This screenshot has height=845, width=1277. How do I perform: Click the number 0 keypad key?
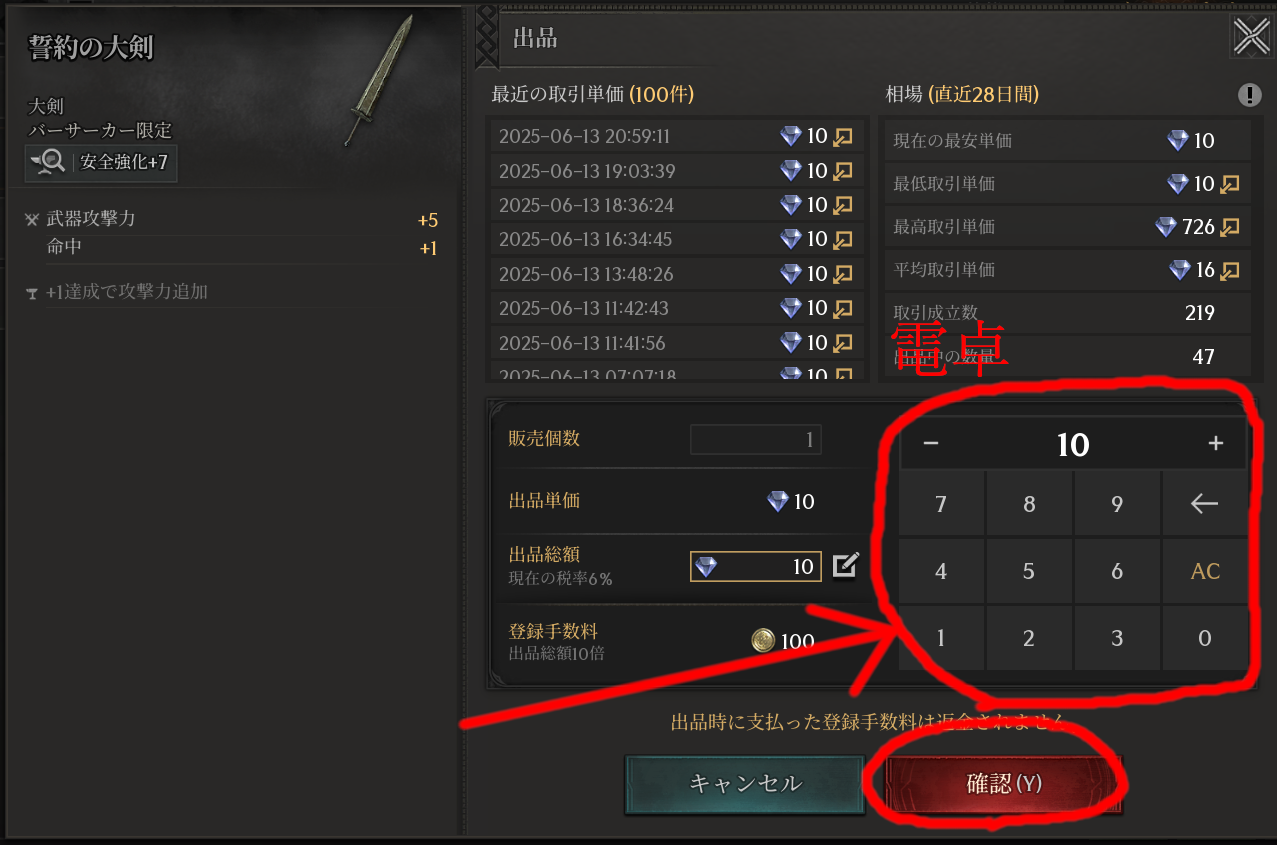[1205, 639]
